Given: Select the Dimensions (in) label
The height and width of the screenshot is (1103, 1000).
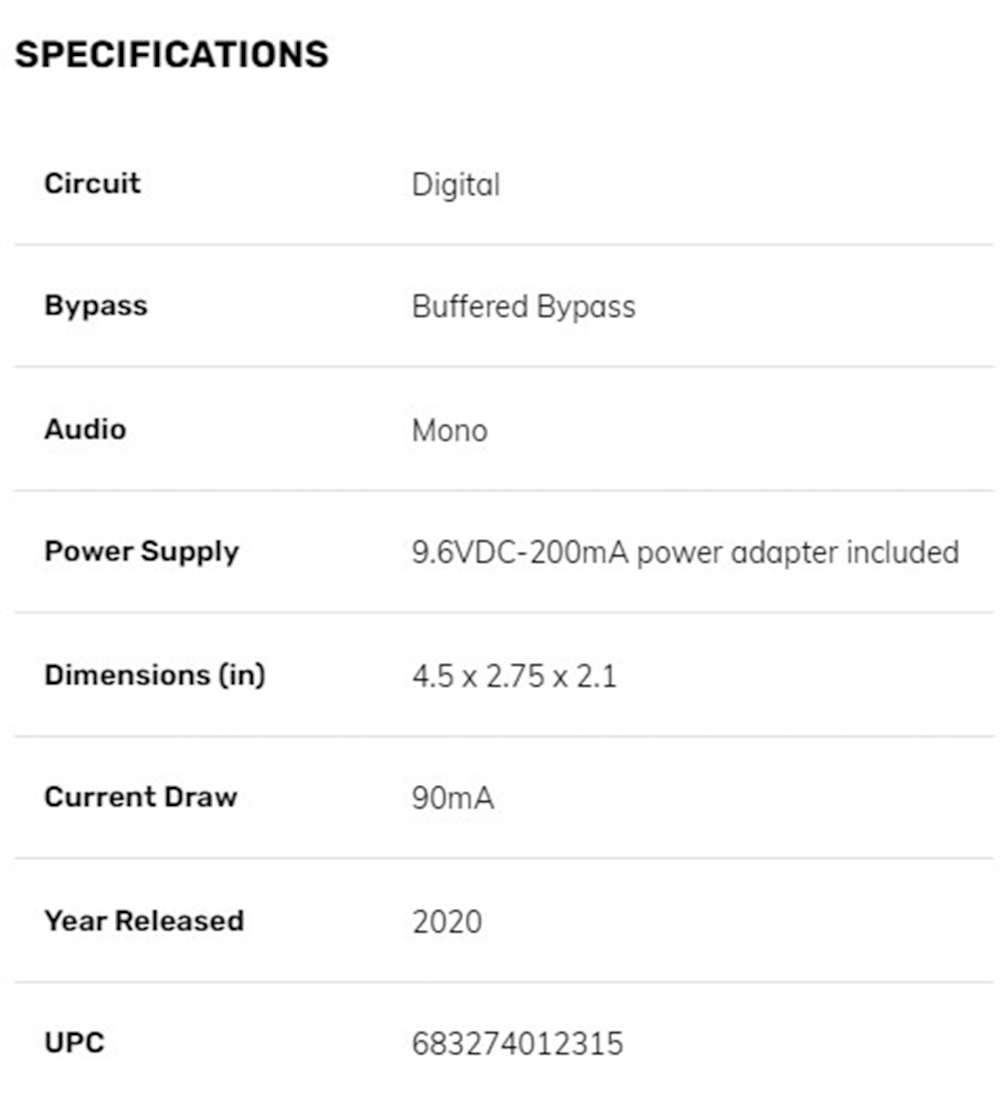Looking at the screenshot, I should click(155, 675).
